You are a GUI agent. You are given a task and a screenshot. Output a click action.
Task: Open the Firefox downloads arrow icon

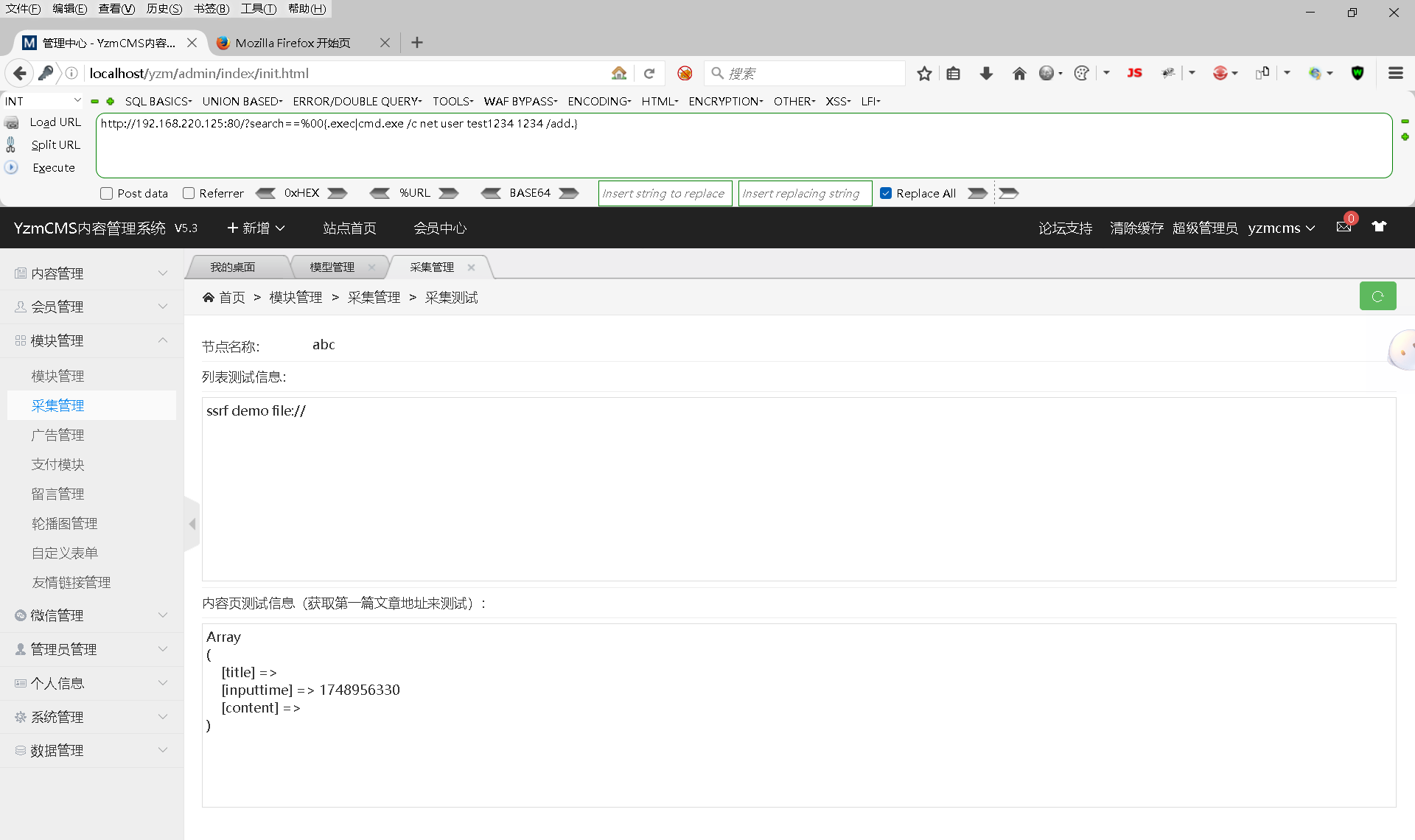pos(986,73)
